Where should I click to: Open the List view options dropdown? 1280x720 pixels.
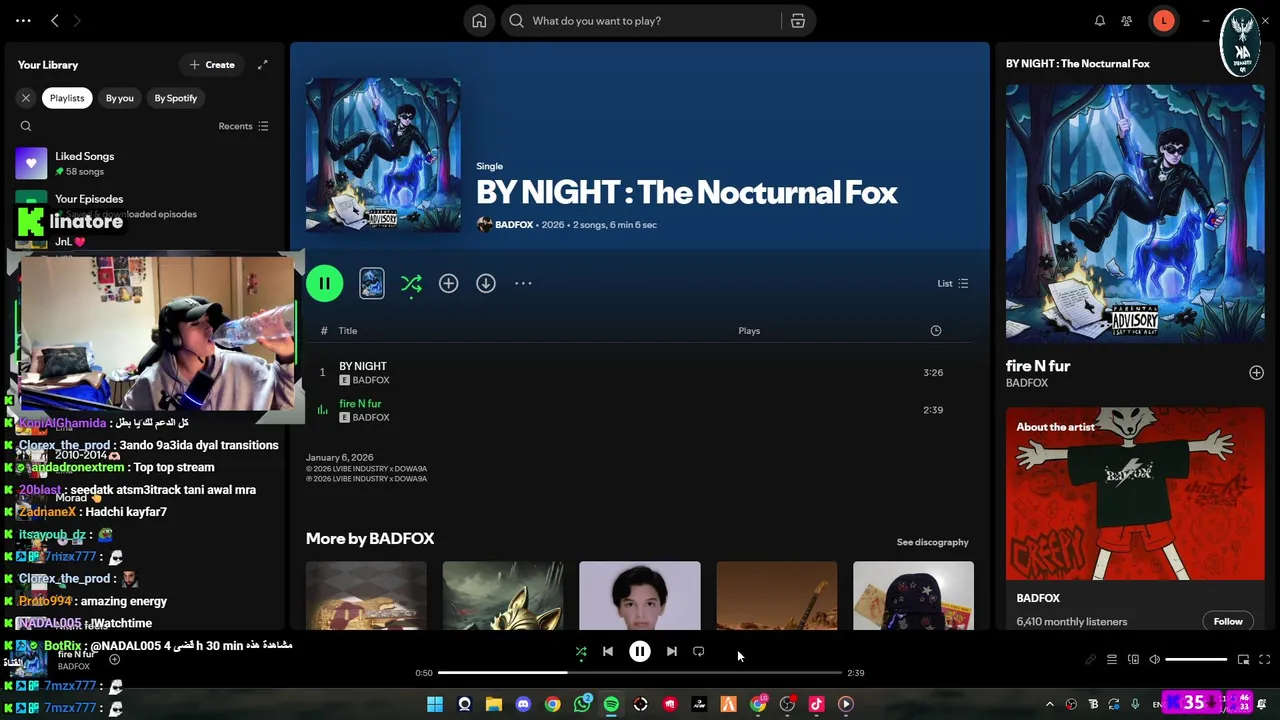[x=952, y=284]
